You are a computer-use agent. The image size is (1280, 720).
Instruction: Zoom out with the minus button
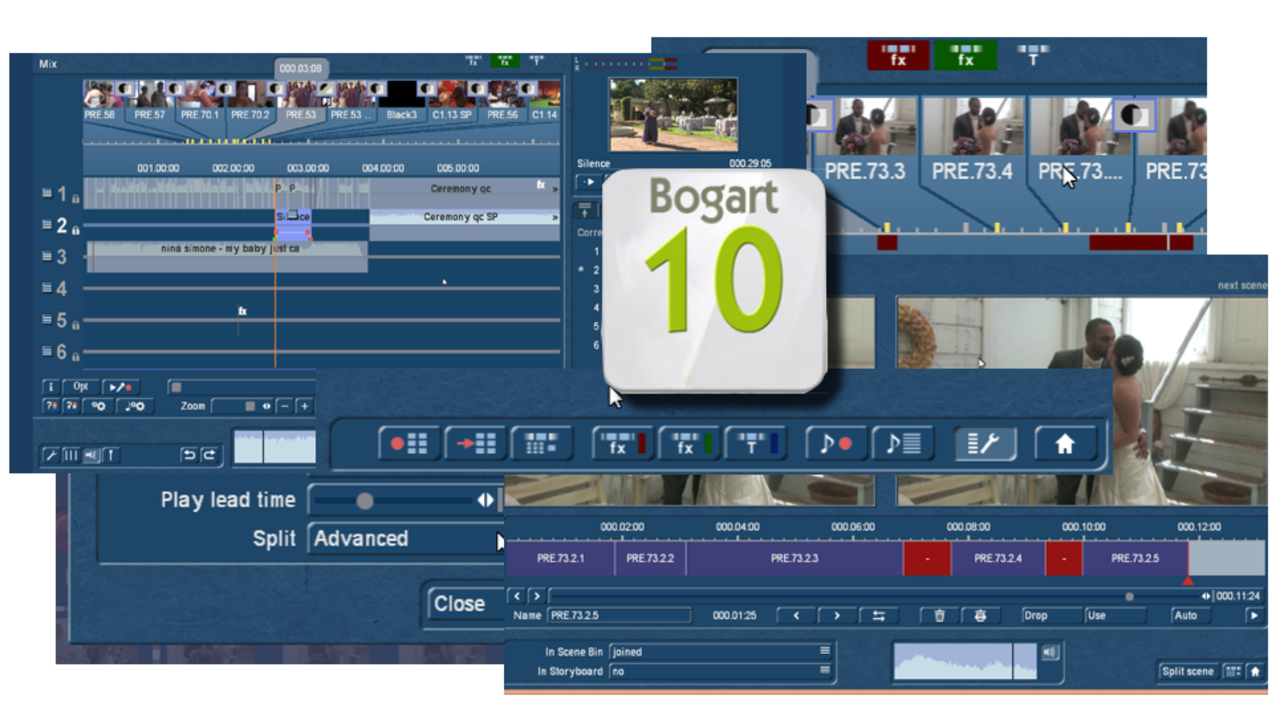[285, 407]
